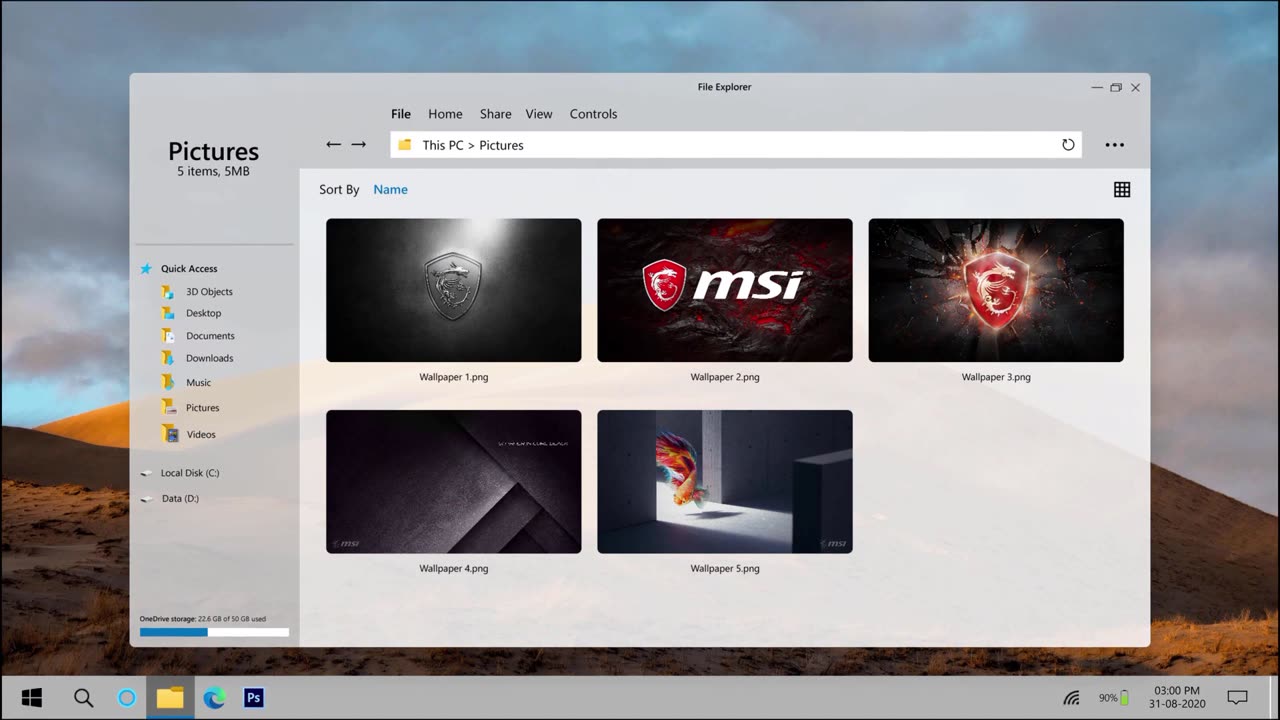This screenshot has width=1280, height=720.
Task: Open Wi-Fi network status in tray
Action: (x=1071, y=698)
